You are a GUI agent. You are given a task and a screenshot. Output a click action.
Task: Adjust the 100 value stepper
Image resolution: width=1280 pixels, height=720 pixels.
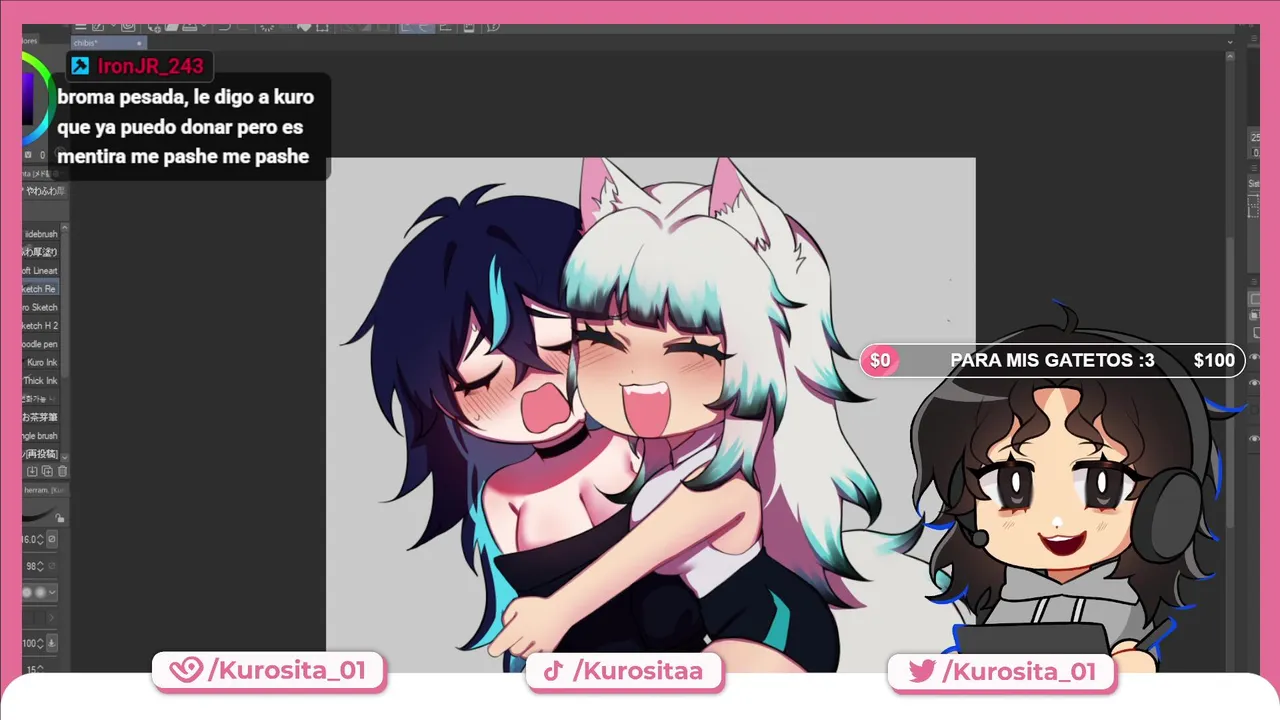tap(40, 642)
